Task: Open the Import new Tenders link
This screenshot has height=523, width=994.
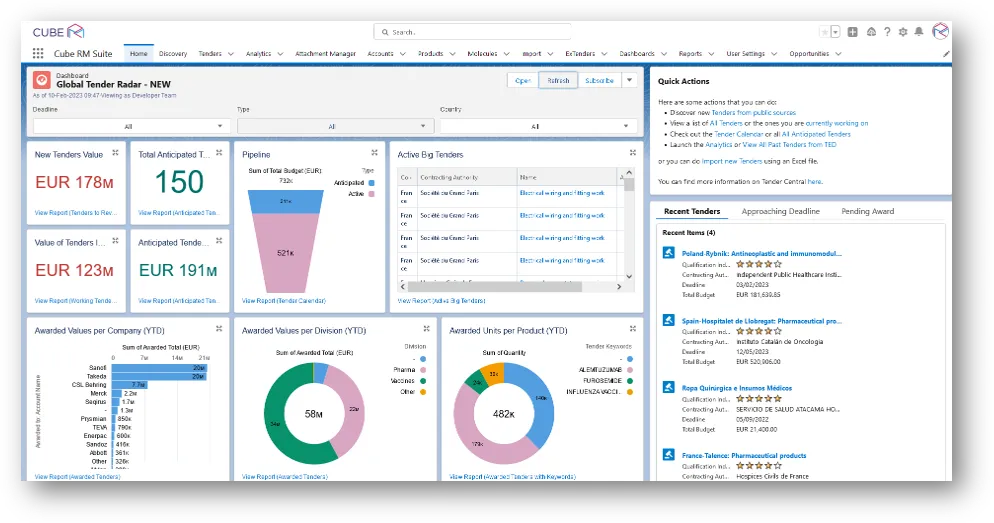Action: [732, 162]
